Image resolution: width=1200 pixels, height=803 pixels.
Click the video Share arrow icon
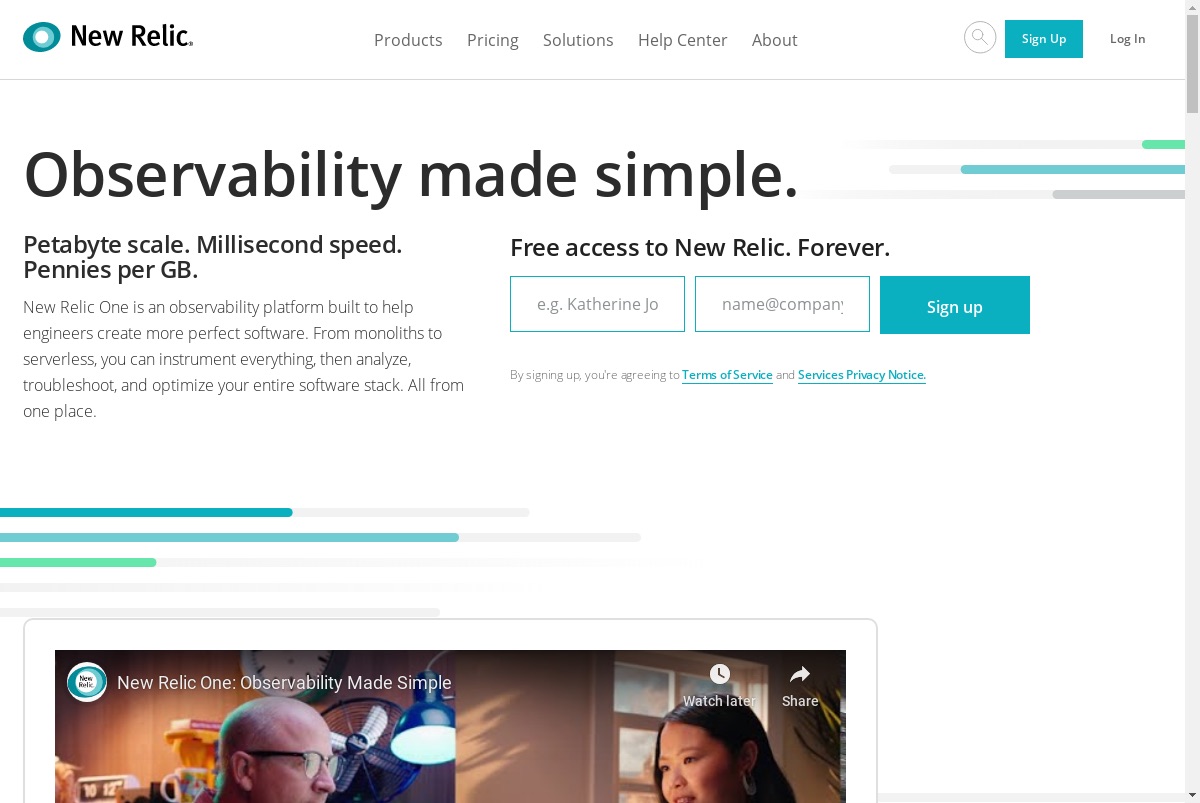[x=800, y=674]
